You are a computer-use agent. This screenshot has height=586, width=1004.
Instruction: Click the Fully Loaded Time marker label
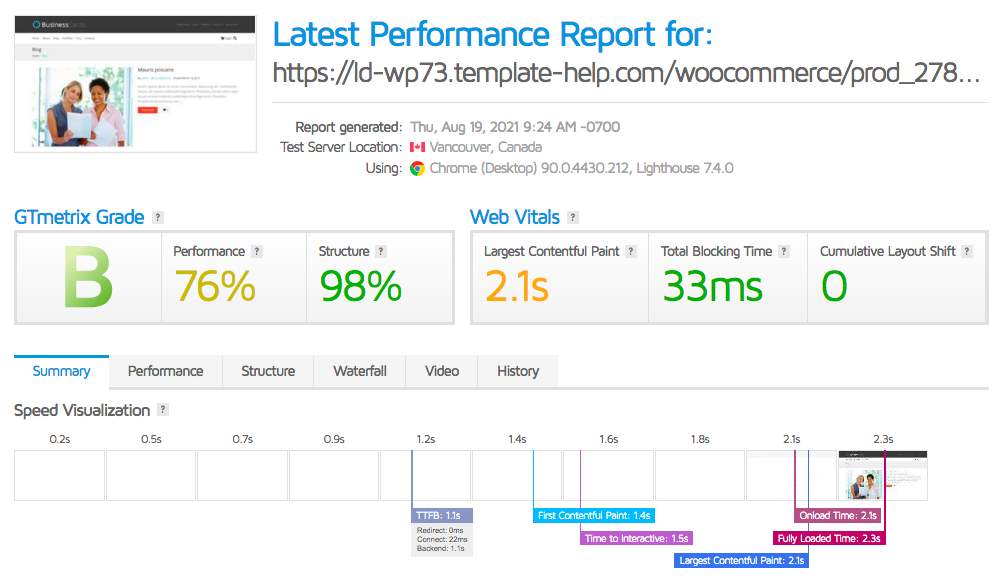click(830, 538)
